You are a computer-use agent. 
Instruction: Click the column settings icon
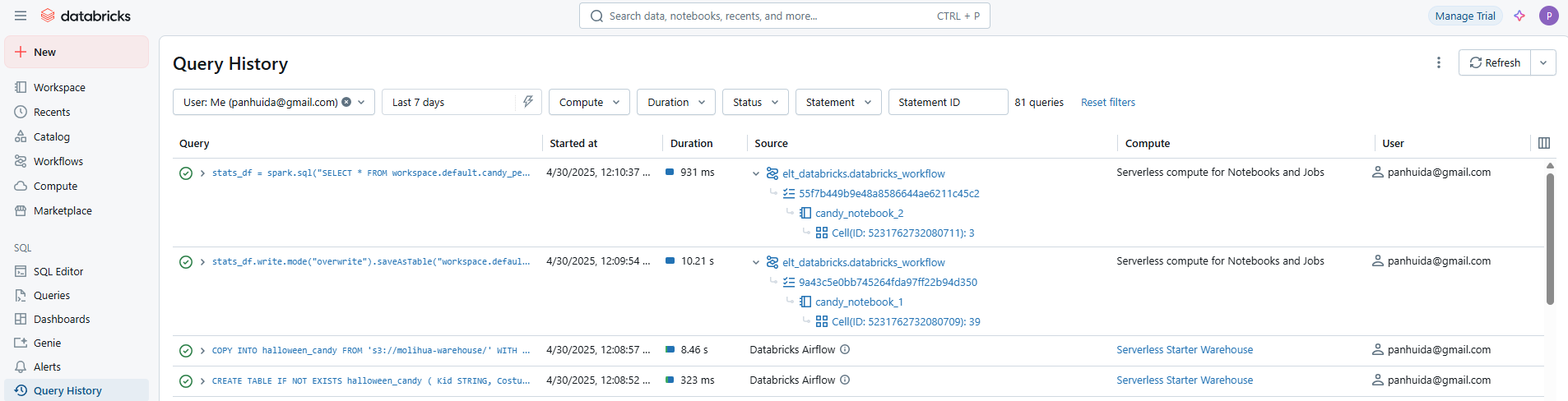[1544, 143]
